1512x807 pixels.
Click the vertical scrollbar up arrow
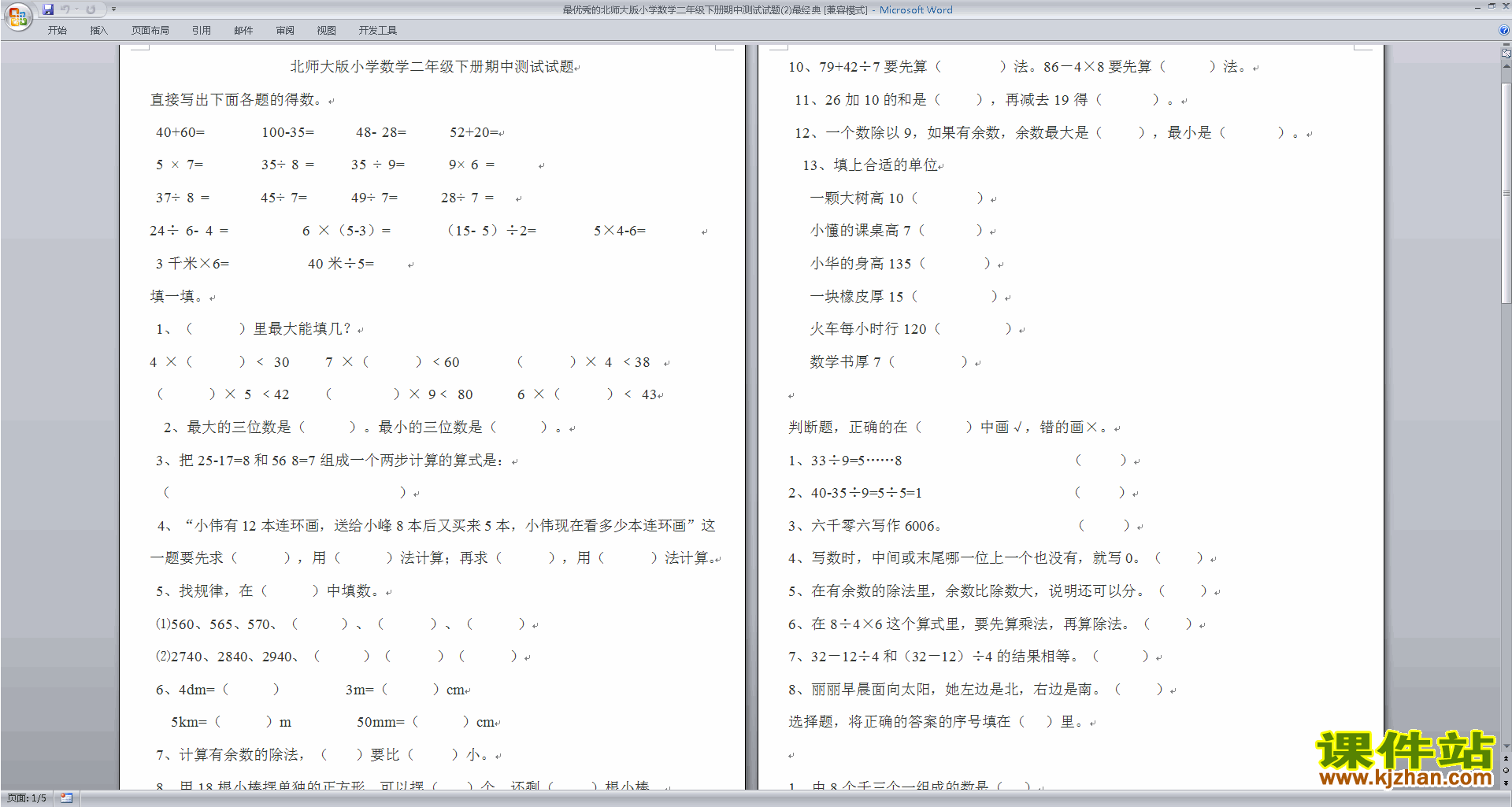[x=1506, y=66]
